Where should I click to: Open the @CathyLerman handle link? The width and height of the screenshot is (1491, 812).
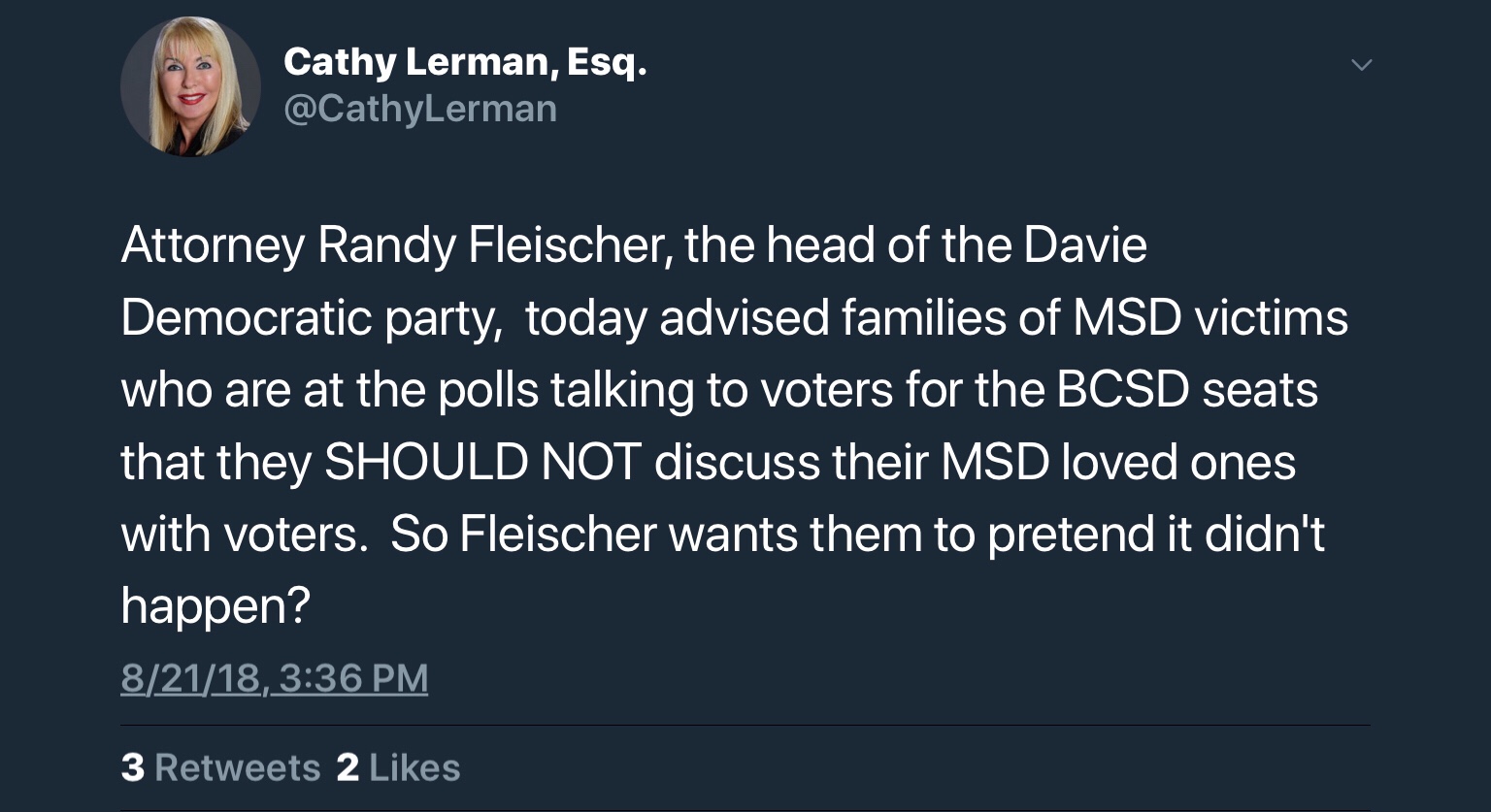(x=419, y=108)
